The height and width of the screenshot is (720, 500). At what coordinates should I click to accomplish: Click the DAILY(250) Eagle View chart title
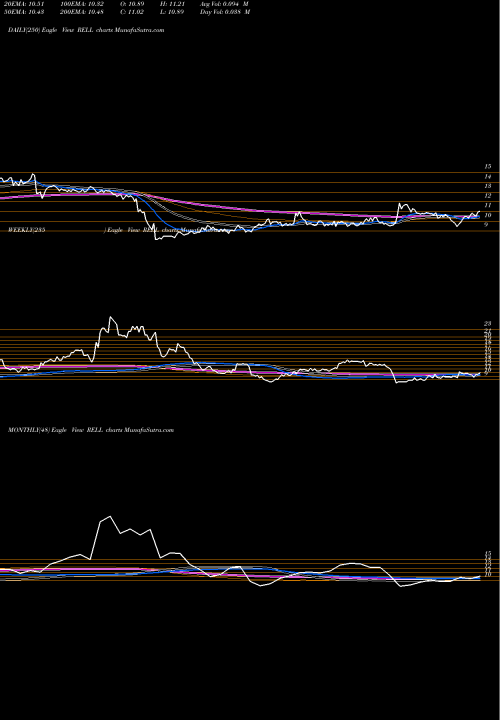pyautogui.click(x=86, y=30)
